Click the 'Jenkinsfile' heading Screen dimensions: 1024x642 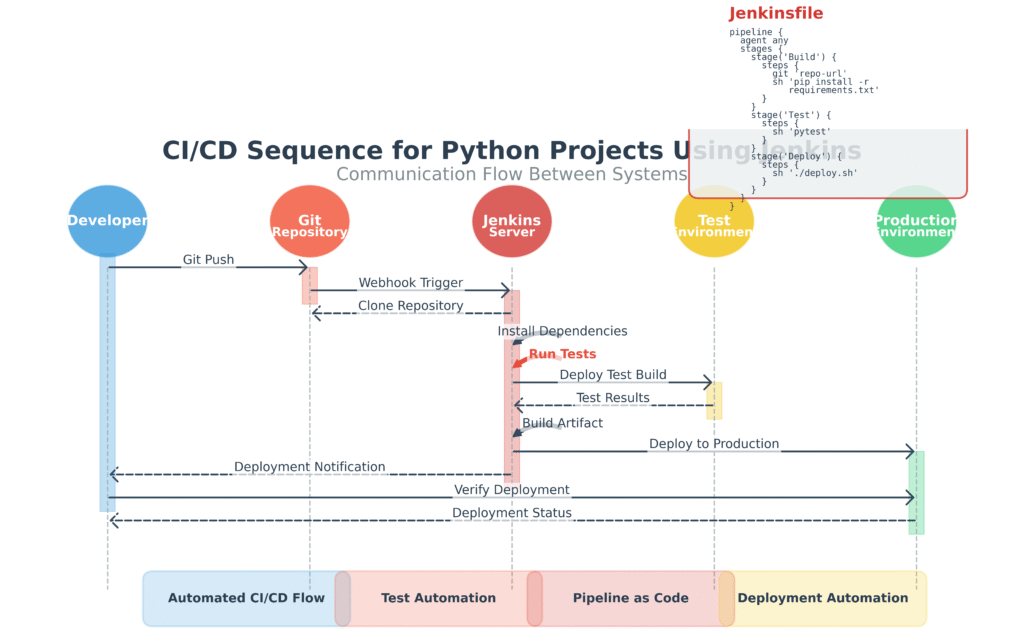[776, 13]
